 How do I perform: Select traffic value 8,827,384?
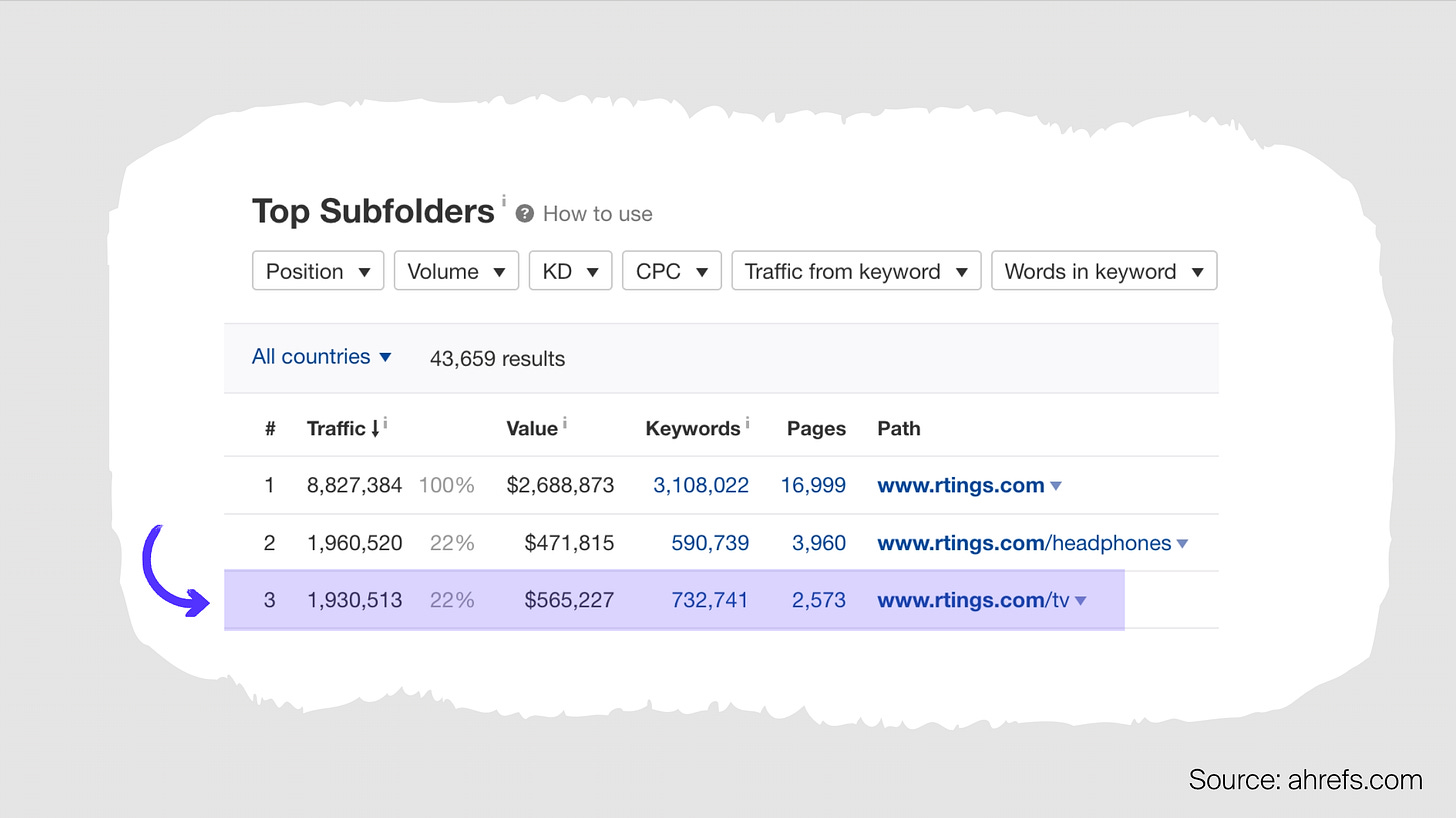click(x=354, y=485)
